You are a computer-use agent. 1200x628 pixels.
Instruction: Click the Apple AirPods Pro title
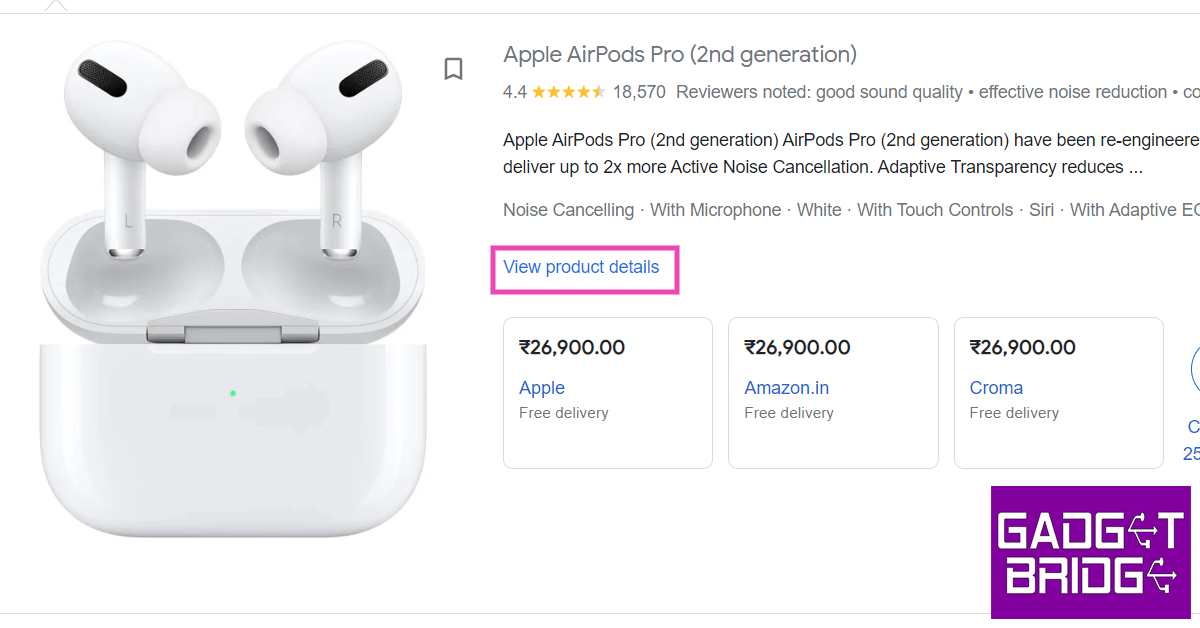point(680,54)
